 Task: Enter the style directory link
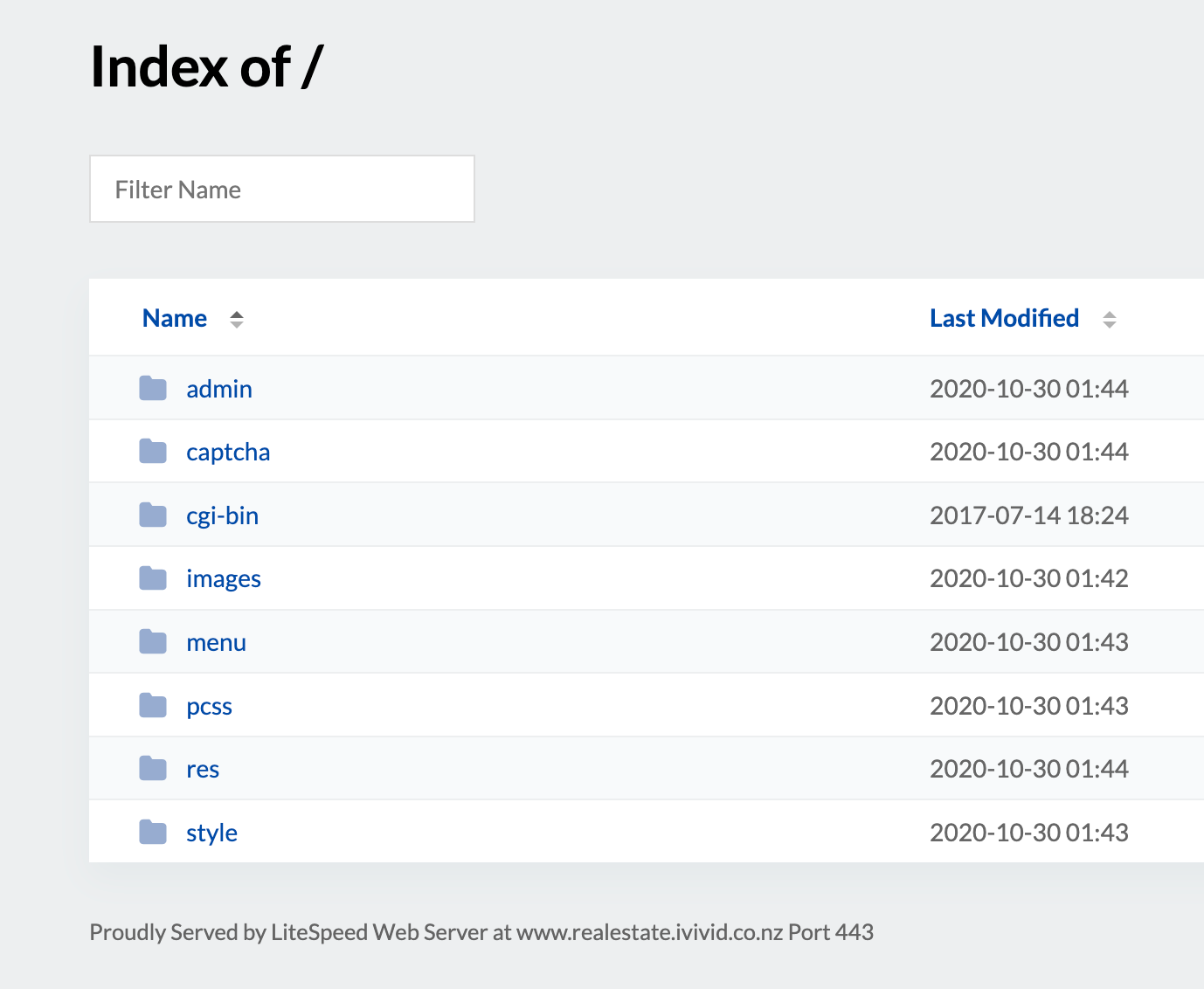tap(211, 833)
